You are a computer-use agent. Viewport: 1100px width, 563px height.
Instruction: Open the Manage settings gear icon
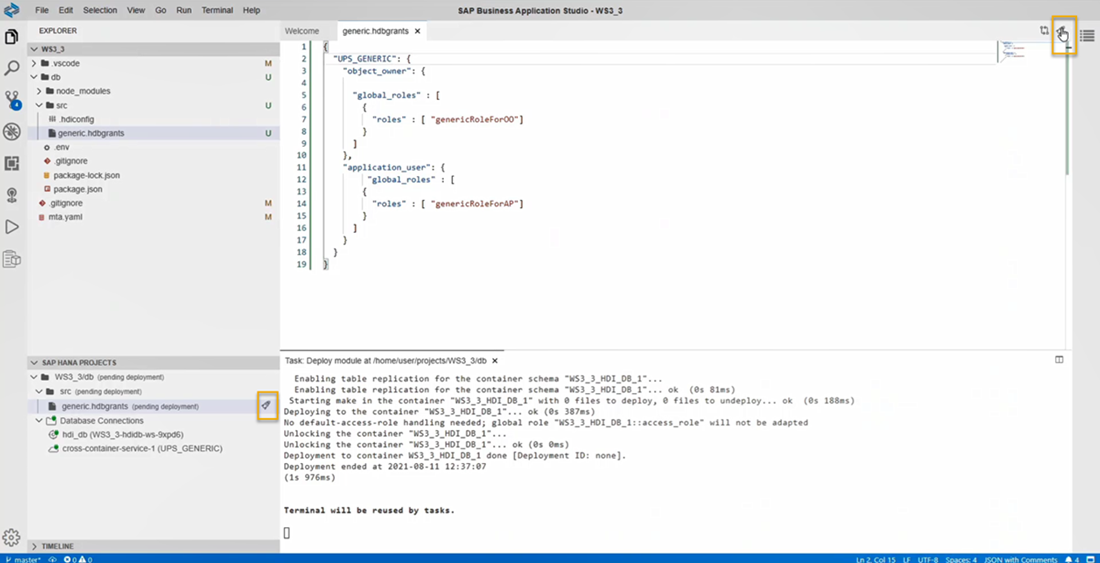(12, 537)
